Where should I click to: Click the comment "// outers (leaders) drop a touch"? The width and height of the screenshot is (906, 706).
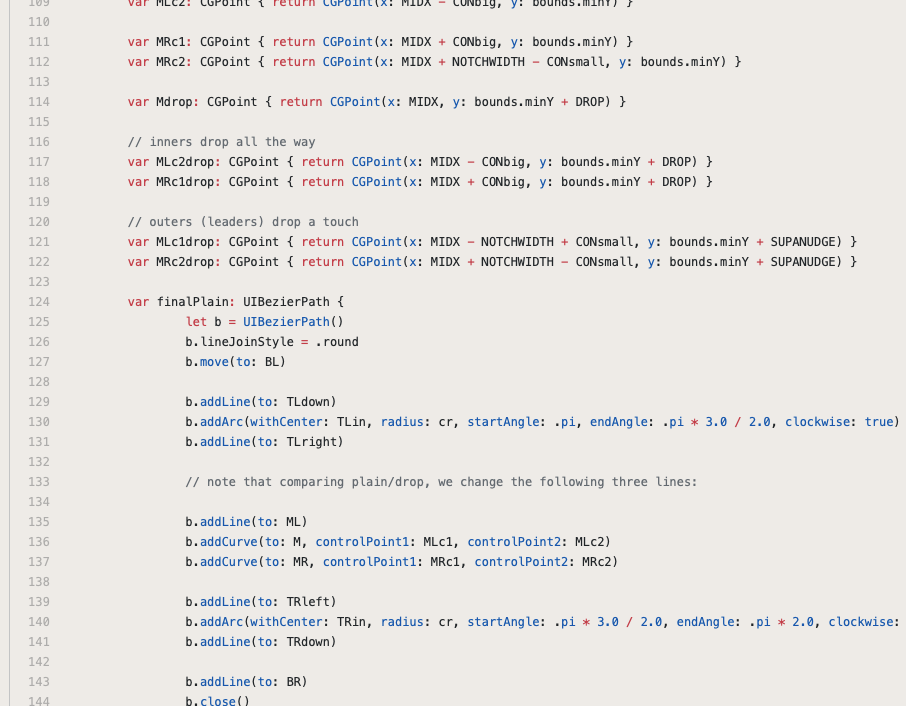[x=243, y=222]
